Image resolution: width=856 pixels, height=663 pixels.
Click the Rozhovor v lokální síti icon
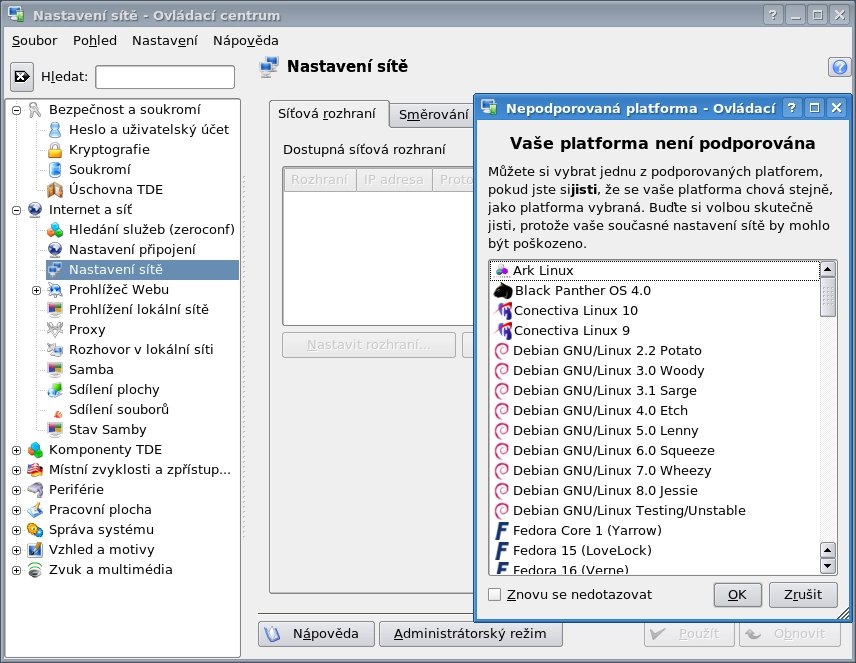coord(55,350)
